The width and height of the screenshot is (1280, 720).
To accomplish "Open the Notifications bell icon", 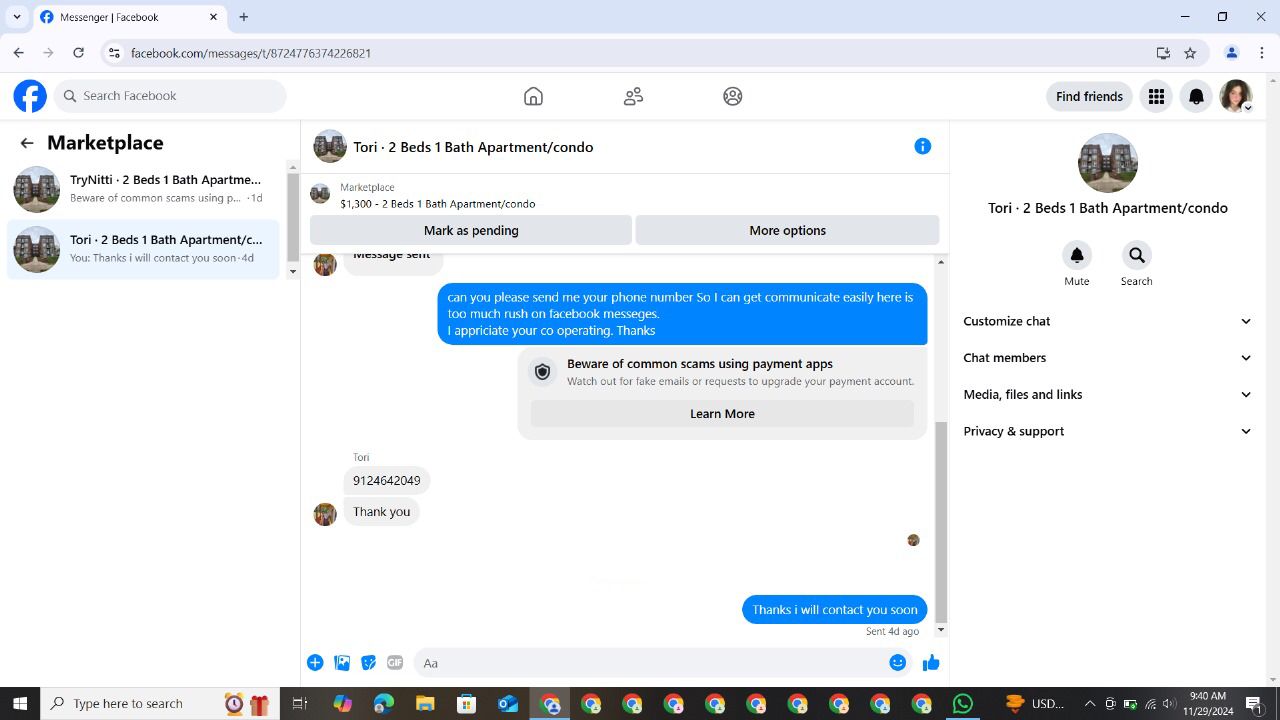I will (x=1196, y=96).
